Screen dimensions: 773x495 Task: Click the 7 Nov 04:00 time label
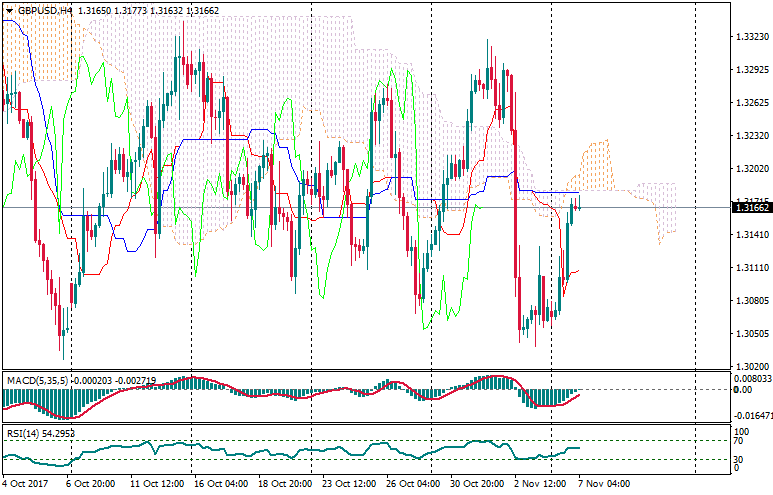point(604,484)
